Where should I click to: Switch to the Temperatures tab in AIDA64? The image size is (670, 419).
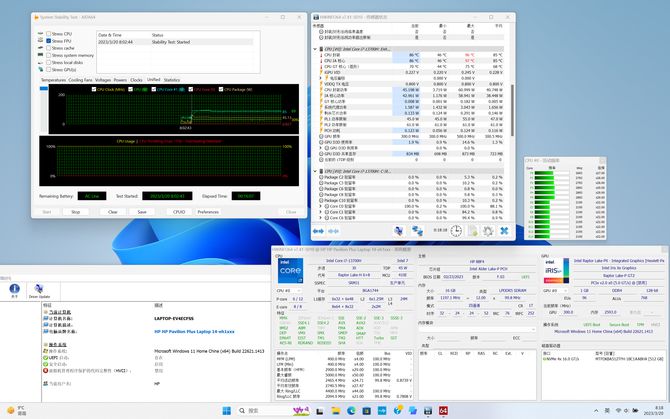(53, 80)
